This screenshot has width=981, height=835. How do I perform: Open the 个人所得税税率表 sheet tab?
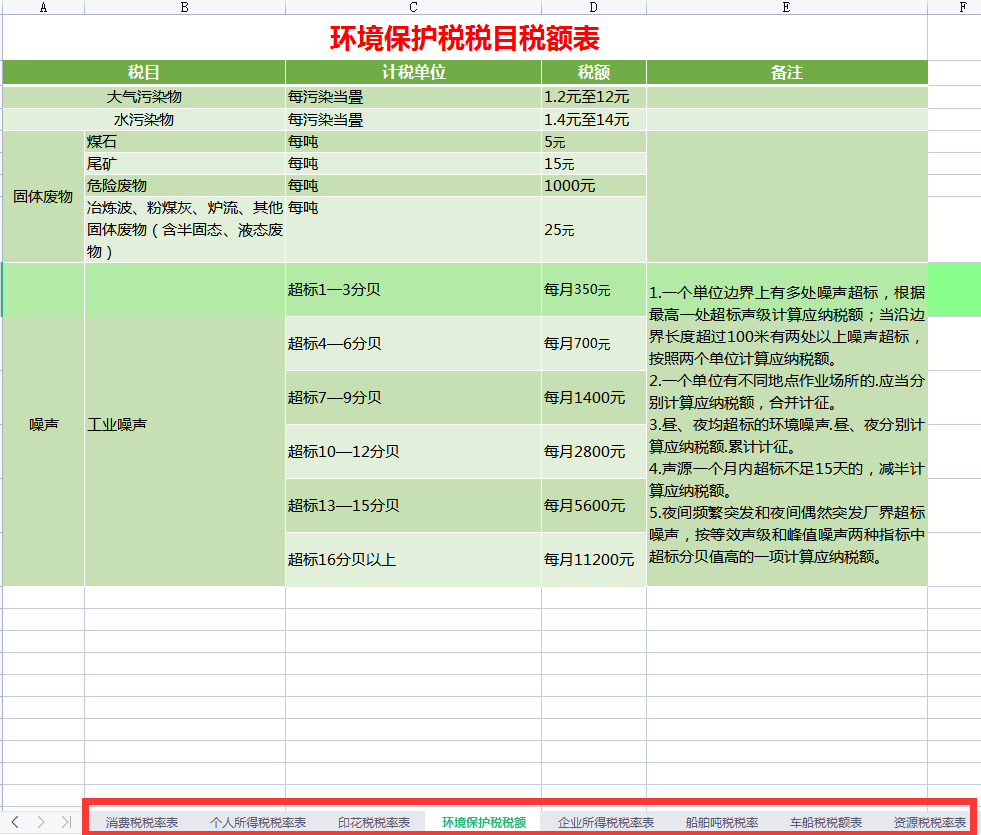[x=258, y=822]
